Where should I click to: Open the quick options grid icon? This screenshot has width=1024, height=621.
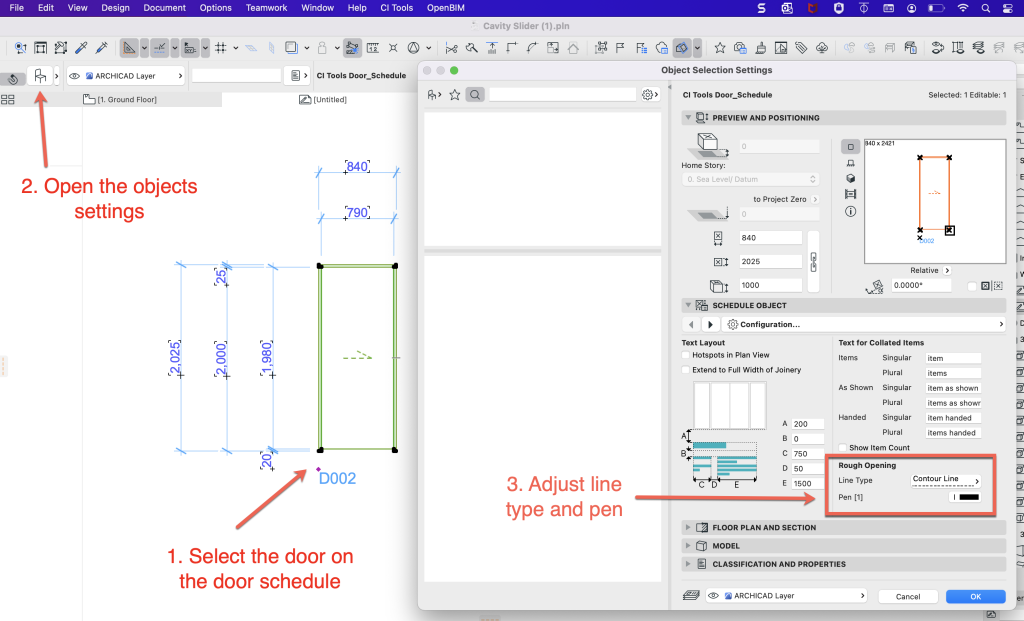[x=8, y=99]
